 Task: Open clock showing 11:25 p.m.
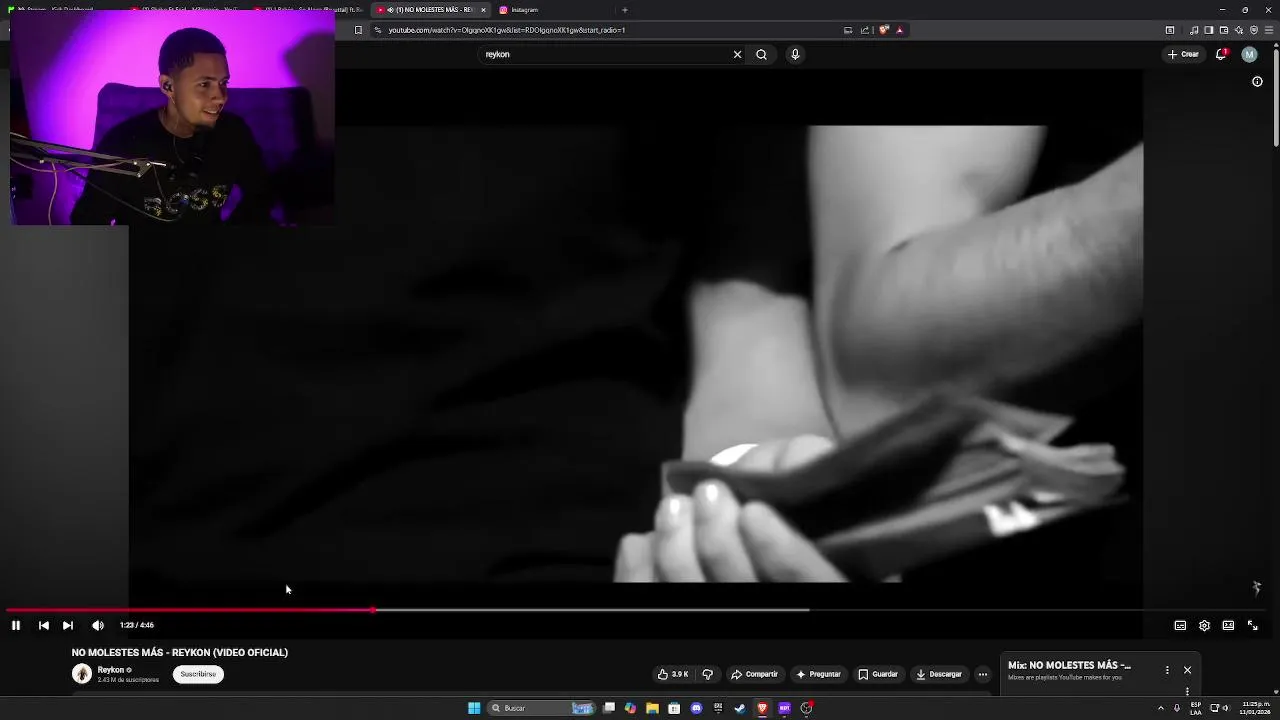pos(1256,708)
